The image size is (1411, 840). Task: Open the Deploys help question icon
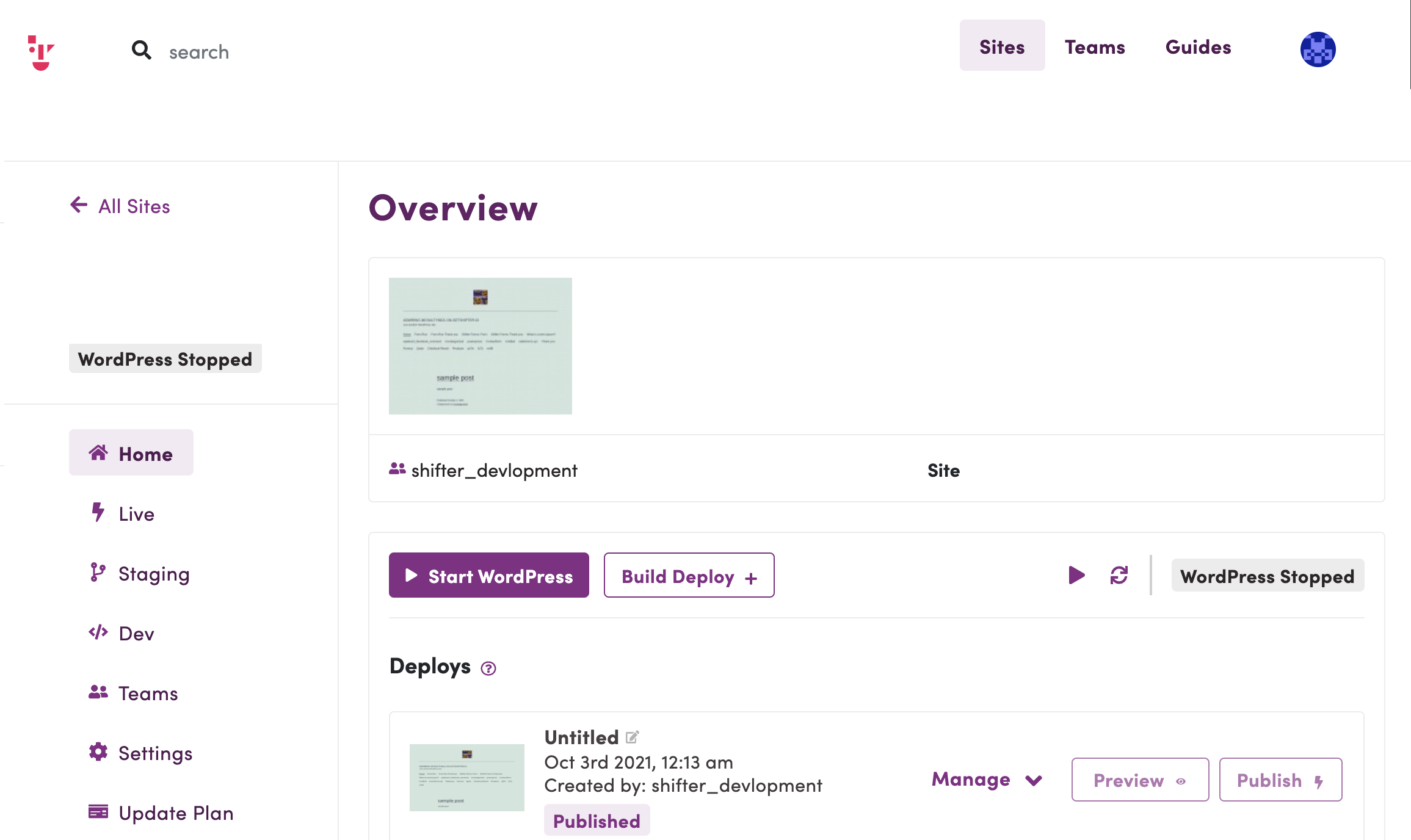pyautogui.click(x=488, y=668)
